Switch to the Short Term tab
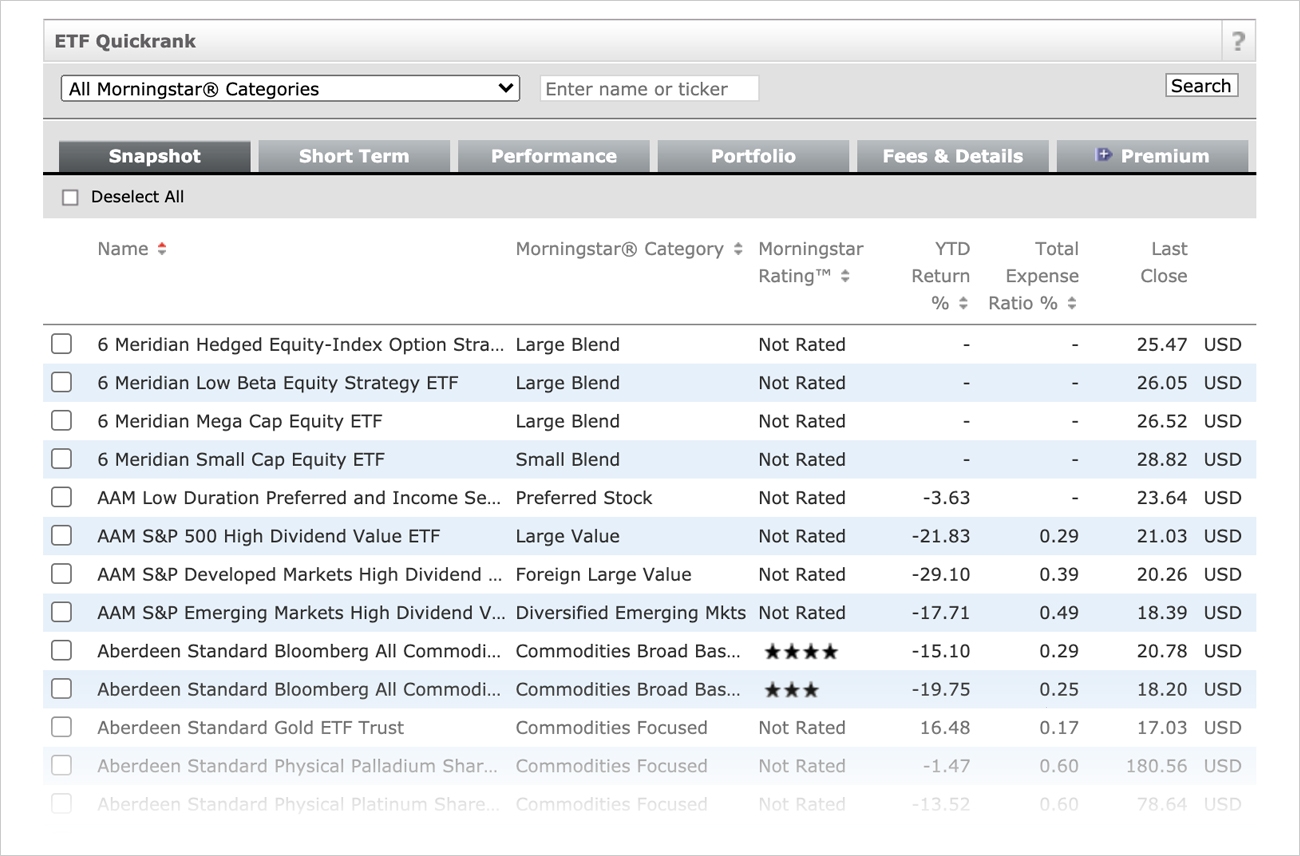The image size is (1300, 856). click(x=354, y=156)
